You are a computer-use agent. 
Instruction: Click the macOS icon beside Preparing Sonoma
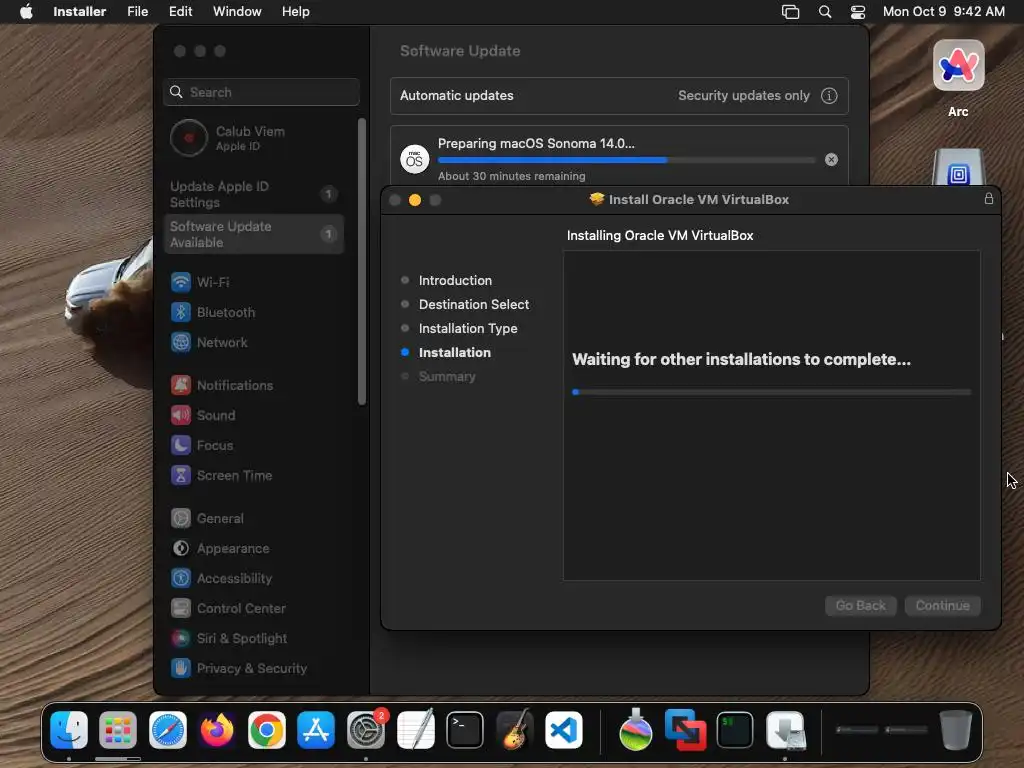click(x=415, y=159)
